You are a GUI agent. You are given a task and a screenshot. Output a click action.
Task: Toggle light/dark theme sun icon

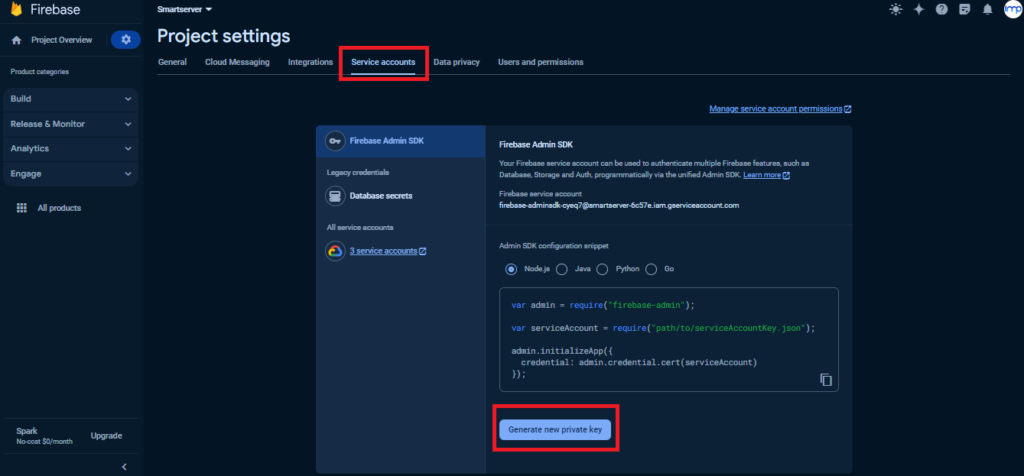pos(895,9)
